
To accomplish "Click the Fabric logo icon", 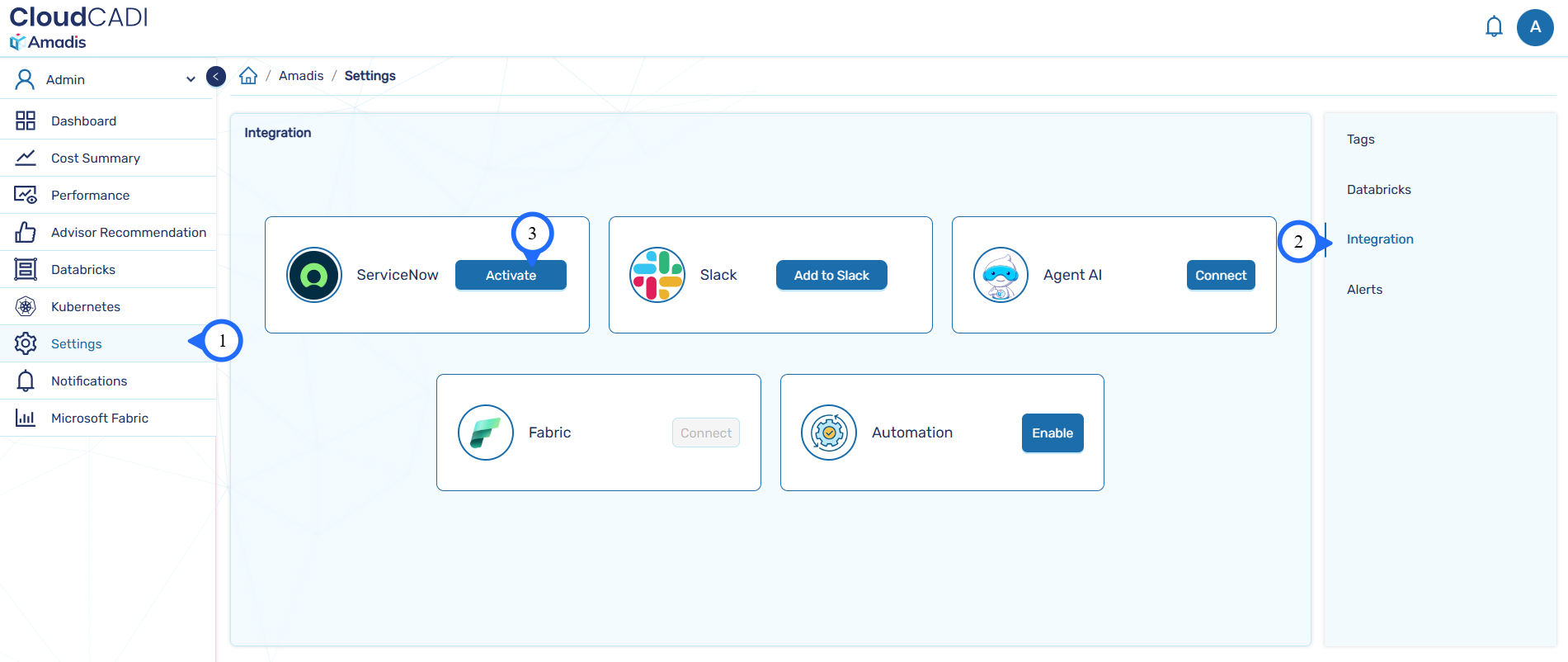I will click(485, 433).
